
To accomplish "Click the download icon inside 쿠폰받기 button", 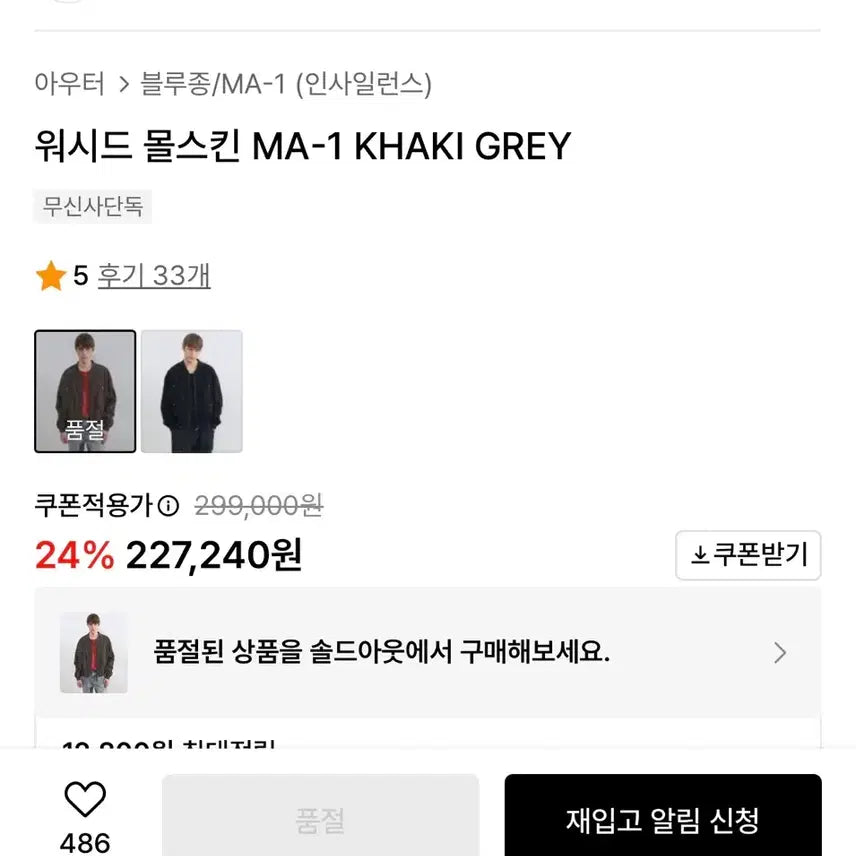I will click(700, 556).
